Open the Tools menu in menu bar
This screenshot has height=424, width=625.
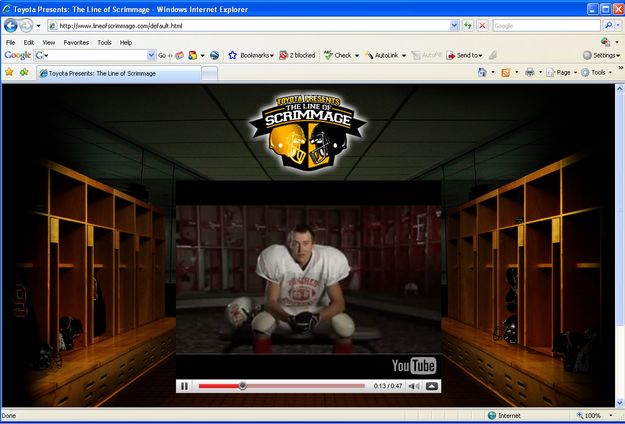tap(104, 42)
